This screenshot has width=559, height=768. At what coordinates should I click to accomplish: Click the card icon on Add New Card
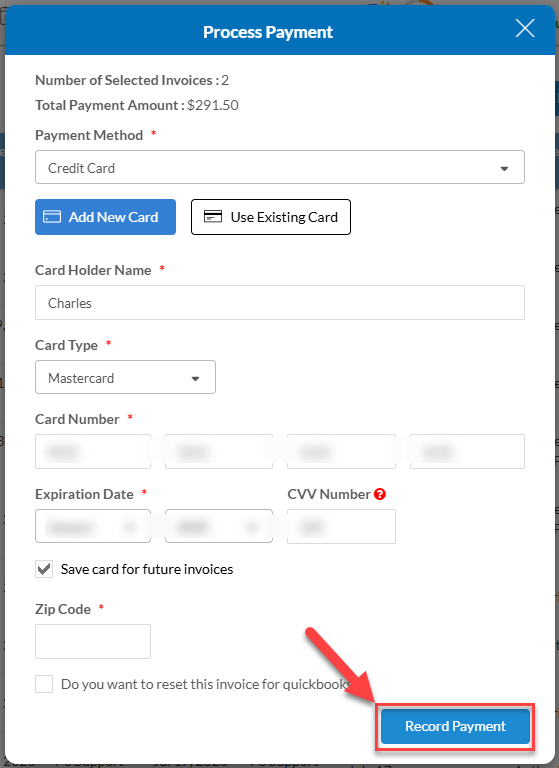(x=52, y=216)
